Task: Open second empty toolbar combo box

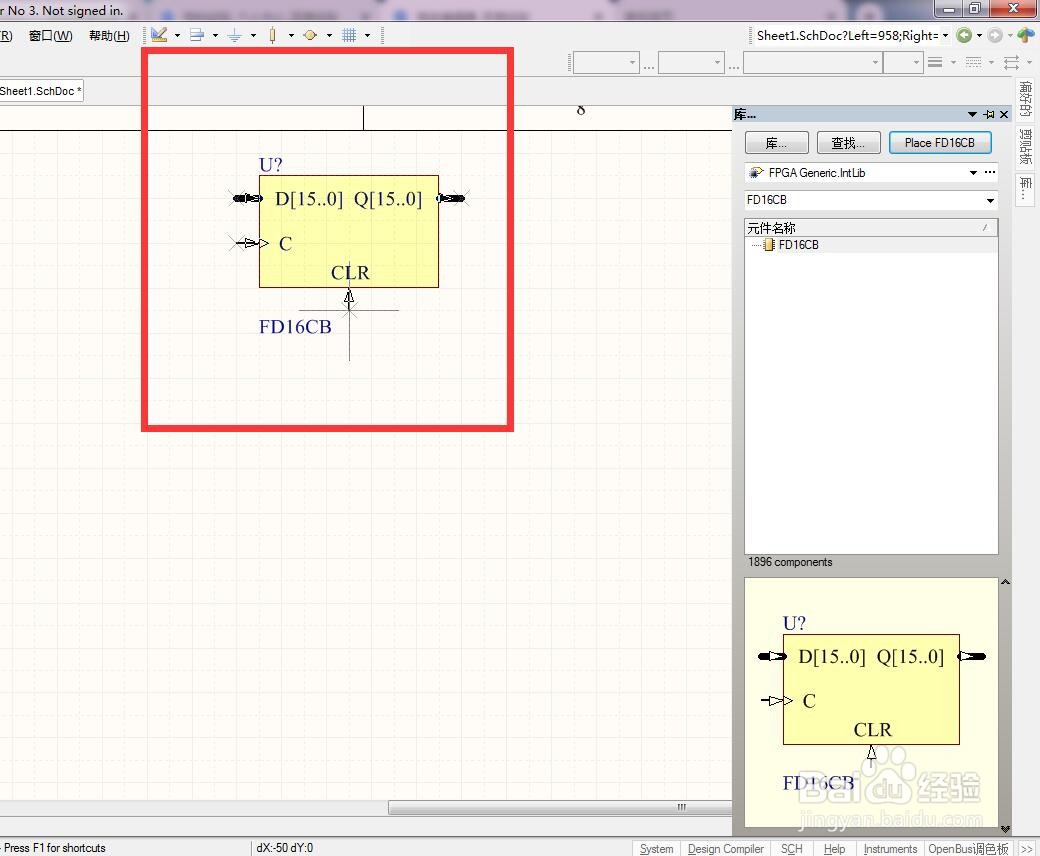Action: point(691,62)
